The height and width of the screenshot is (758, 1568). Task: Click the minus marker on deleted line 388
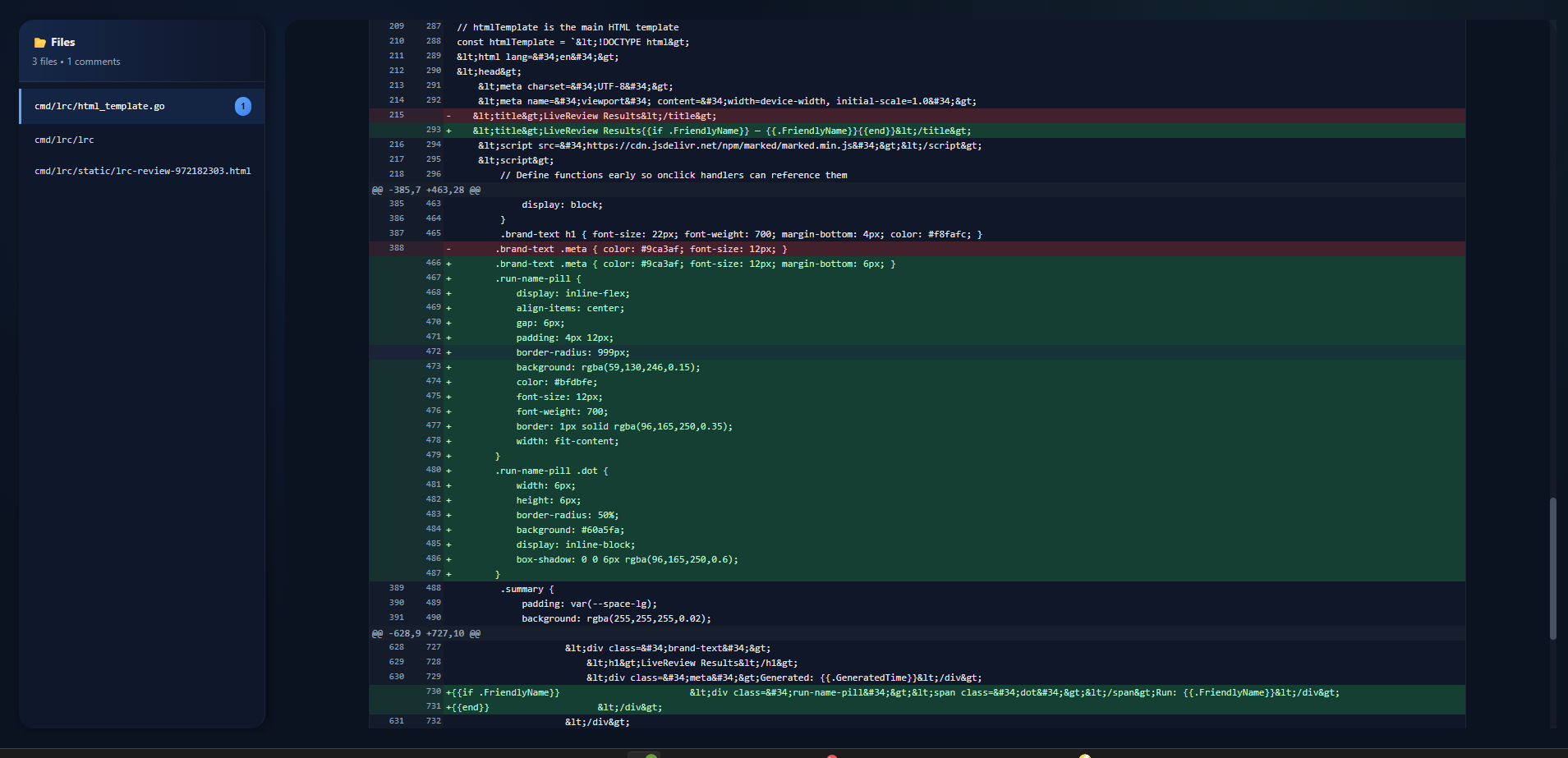(448, 249)
